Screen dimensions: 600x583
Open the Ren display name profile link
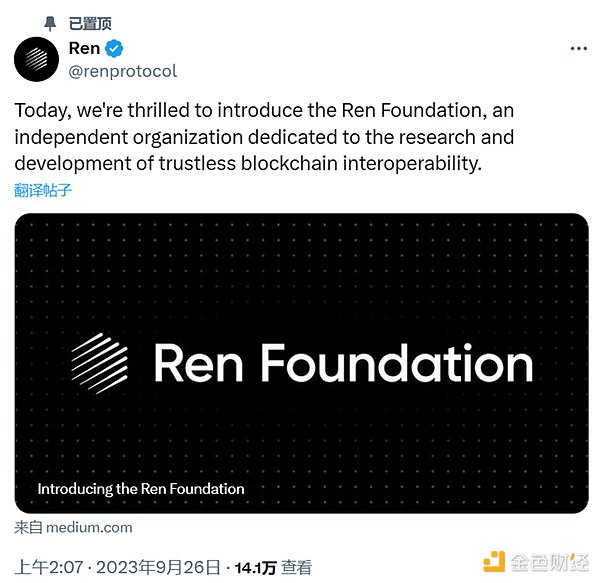84,49
